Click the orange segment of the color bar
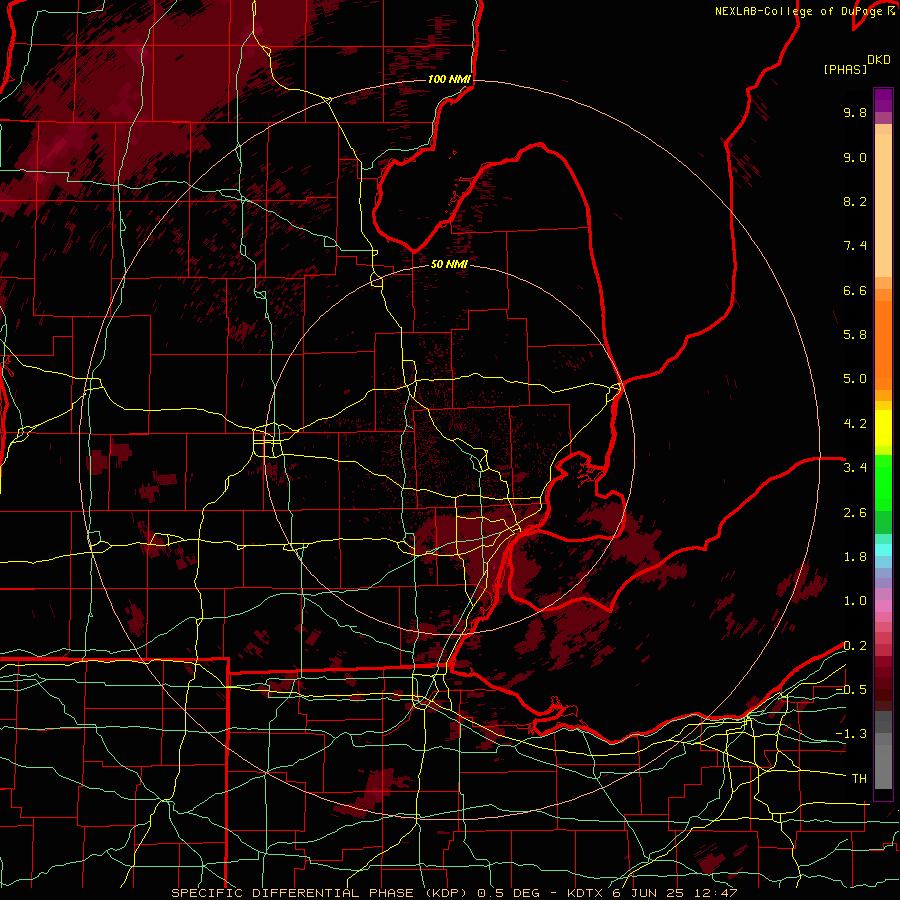 point(883,344)
